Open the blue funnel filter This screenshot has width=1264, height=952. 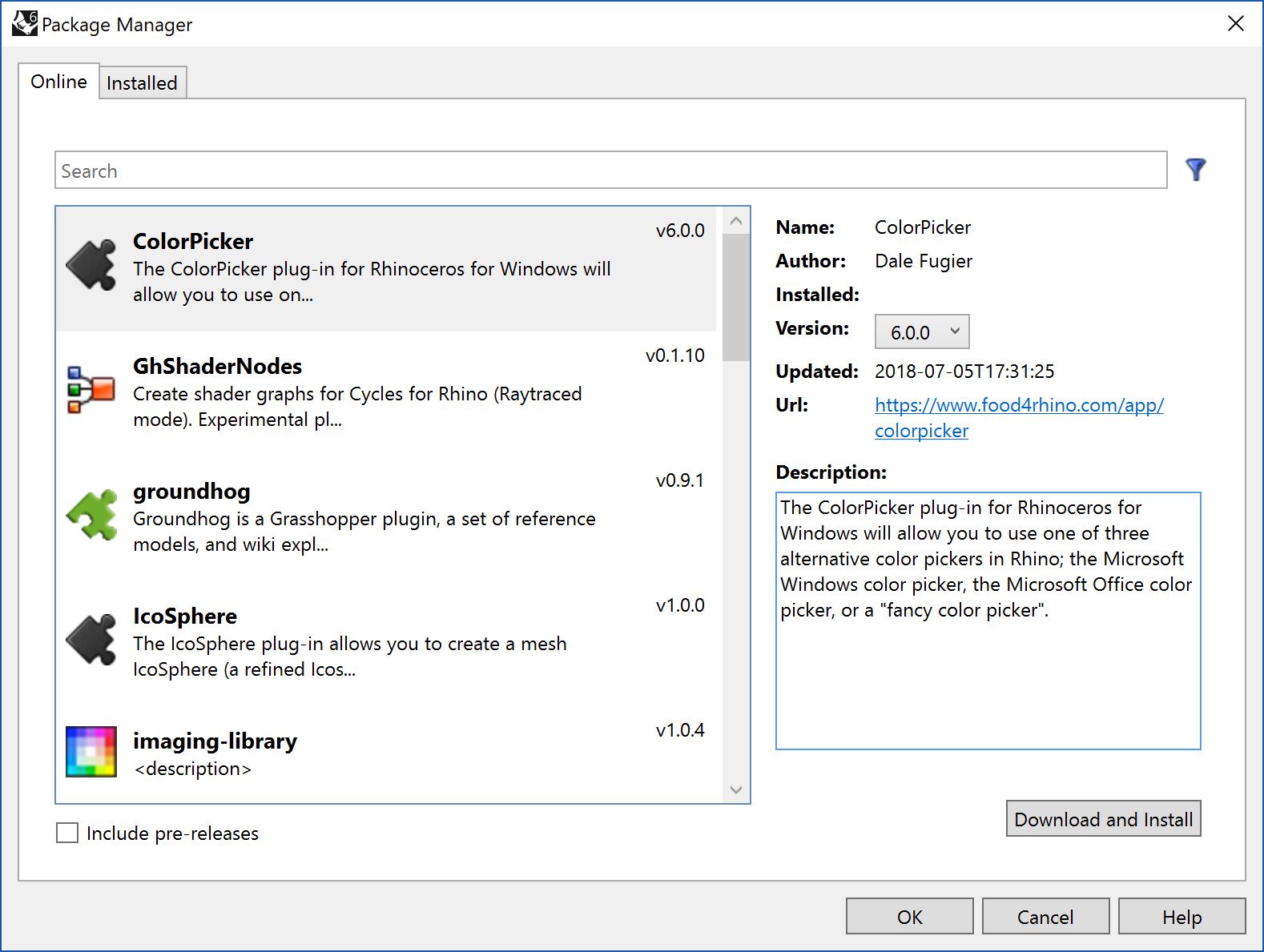[1195, 170]
